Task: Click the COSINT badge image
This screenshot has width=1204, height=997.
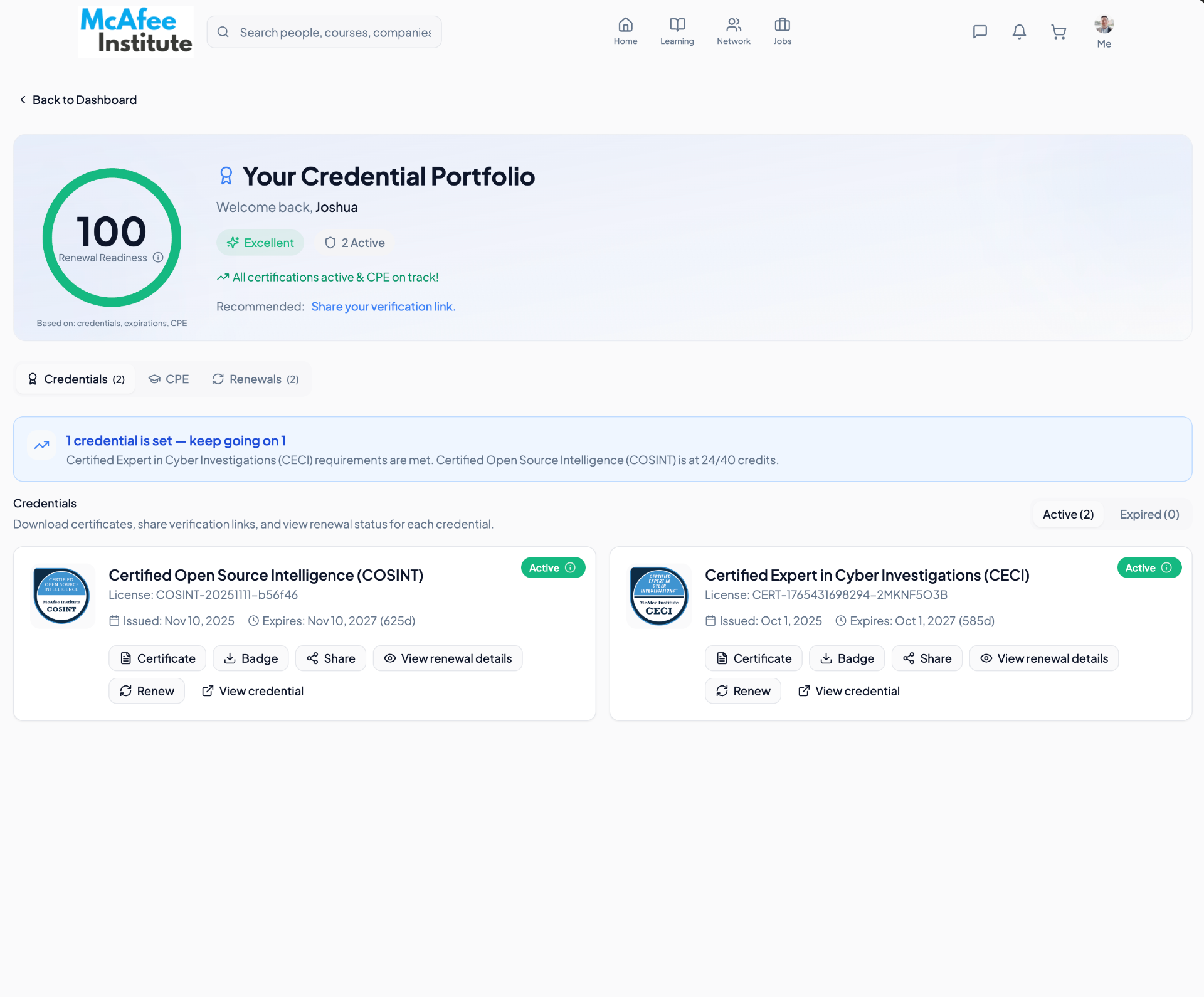Action: 61,596
